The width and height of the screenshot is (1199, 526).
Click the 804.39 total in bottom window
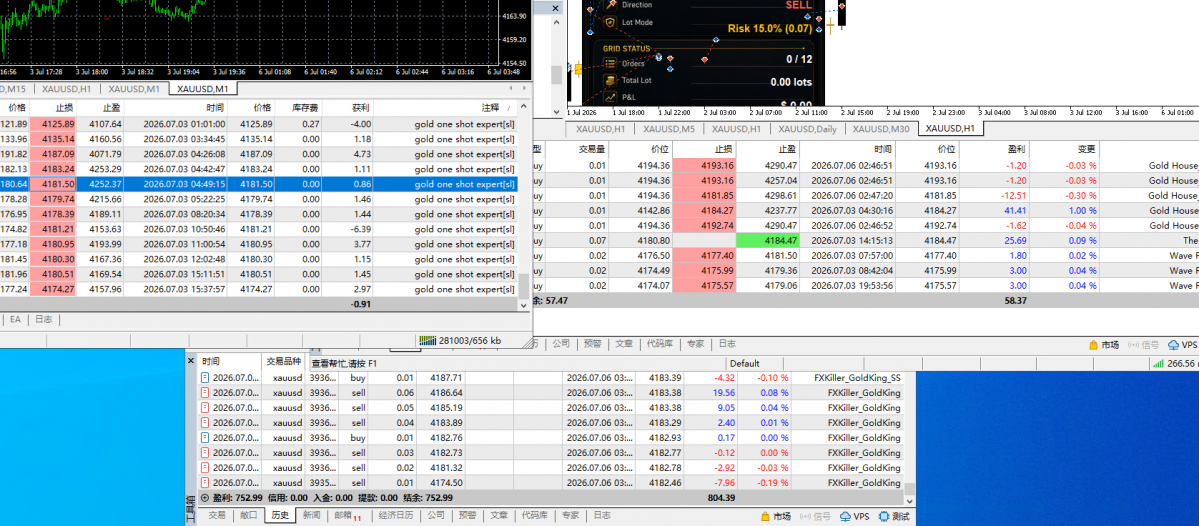pyautogui.click(x=721, y=498)
